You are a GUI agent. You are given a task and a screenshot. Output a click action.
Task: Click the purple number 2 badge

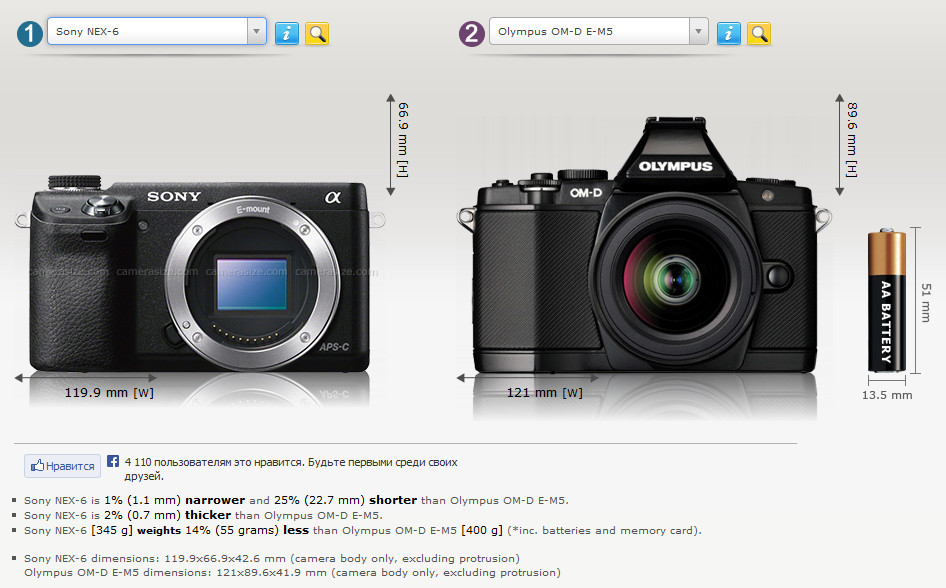click(x=472, y=33)
